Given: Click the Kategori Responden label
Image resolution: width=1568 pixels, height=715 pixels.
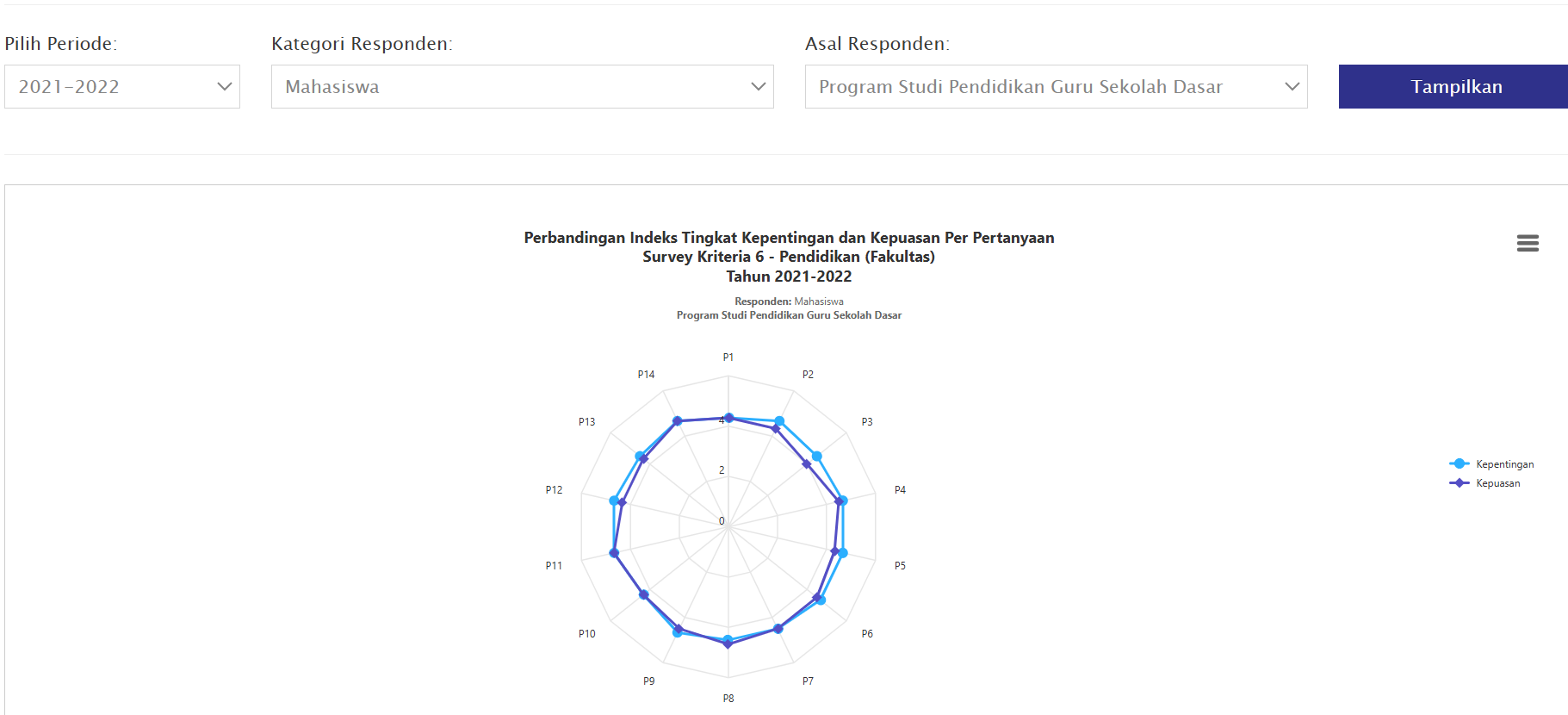Looking at the screenshot, I should [x=362, y=43].
